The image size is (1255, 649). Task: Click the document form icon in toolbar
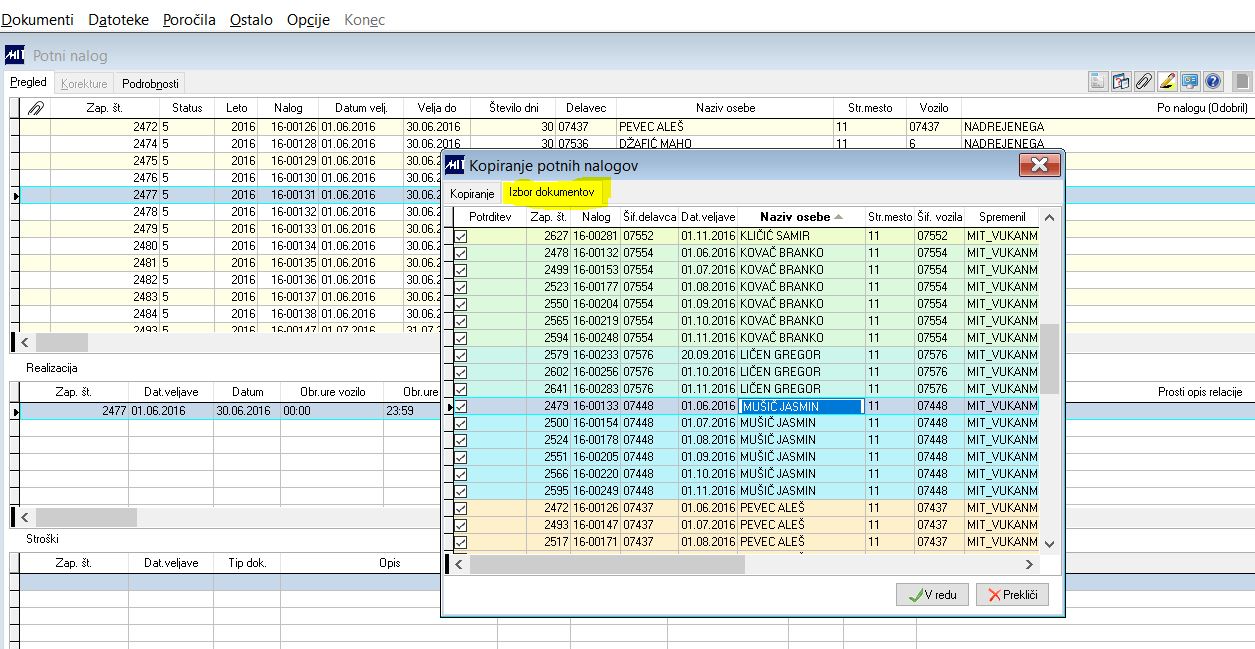pos(1097,82)
